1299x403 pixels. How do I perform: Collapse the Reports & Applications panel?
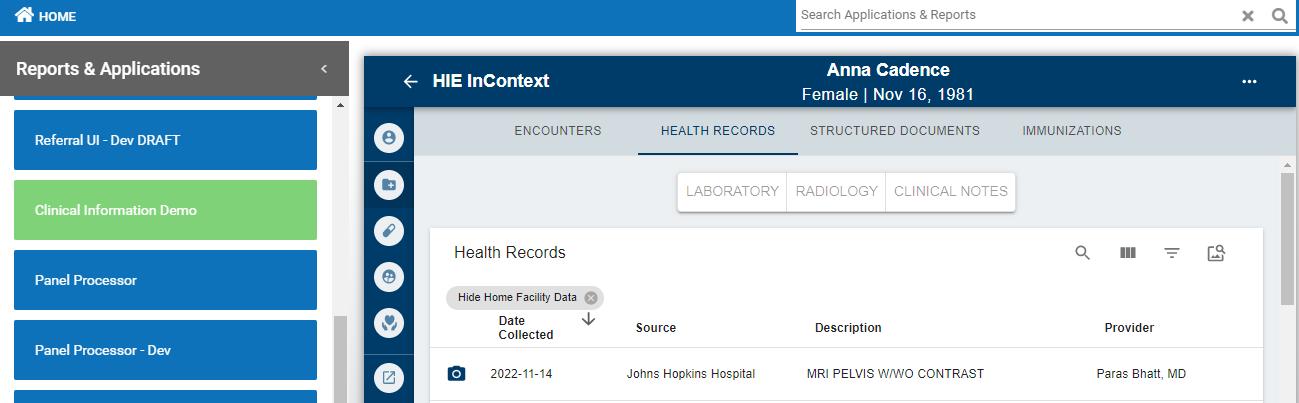[324, 69]
